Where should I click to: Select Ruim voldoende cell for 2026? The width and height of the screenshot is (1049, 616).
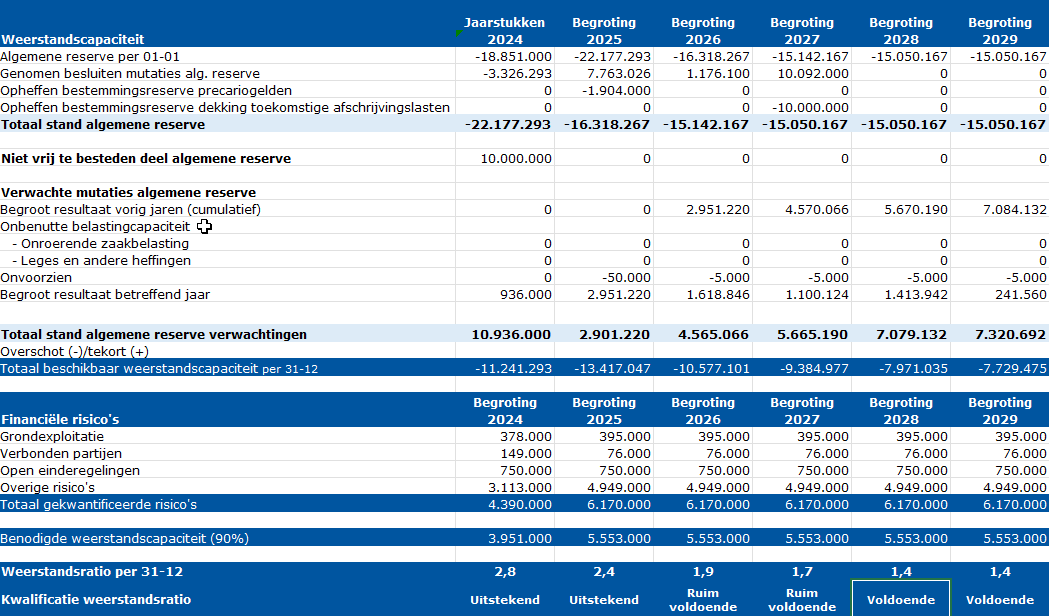coord(702,600)
